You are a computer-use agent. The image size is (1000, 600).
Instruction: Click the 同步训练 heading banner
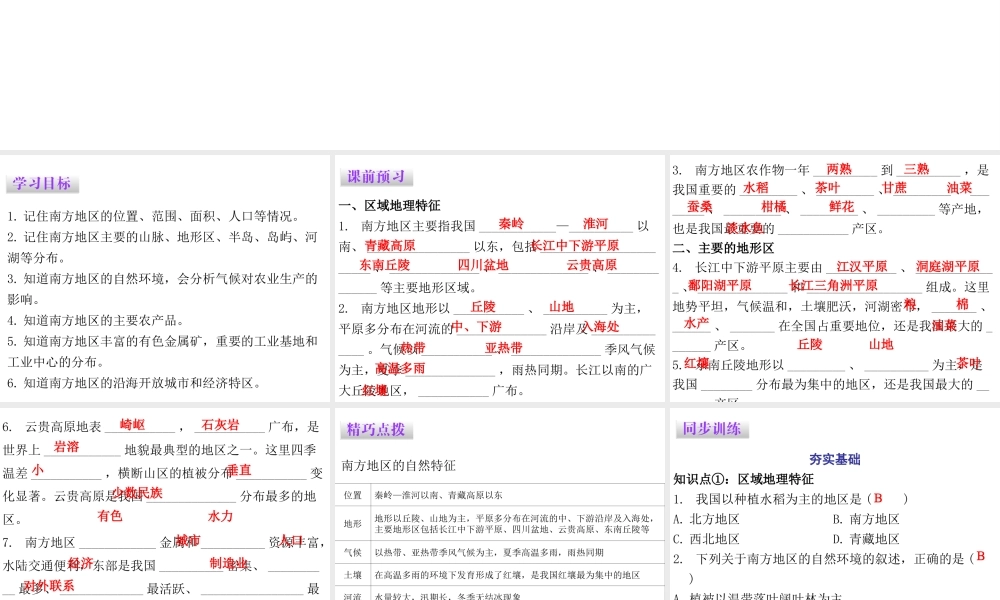712,428
